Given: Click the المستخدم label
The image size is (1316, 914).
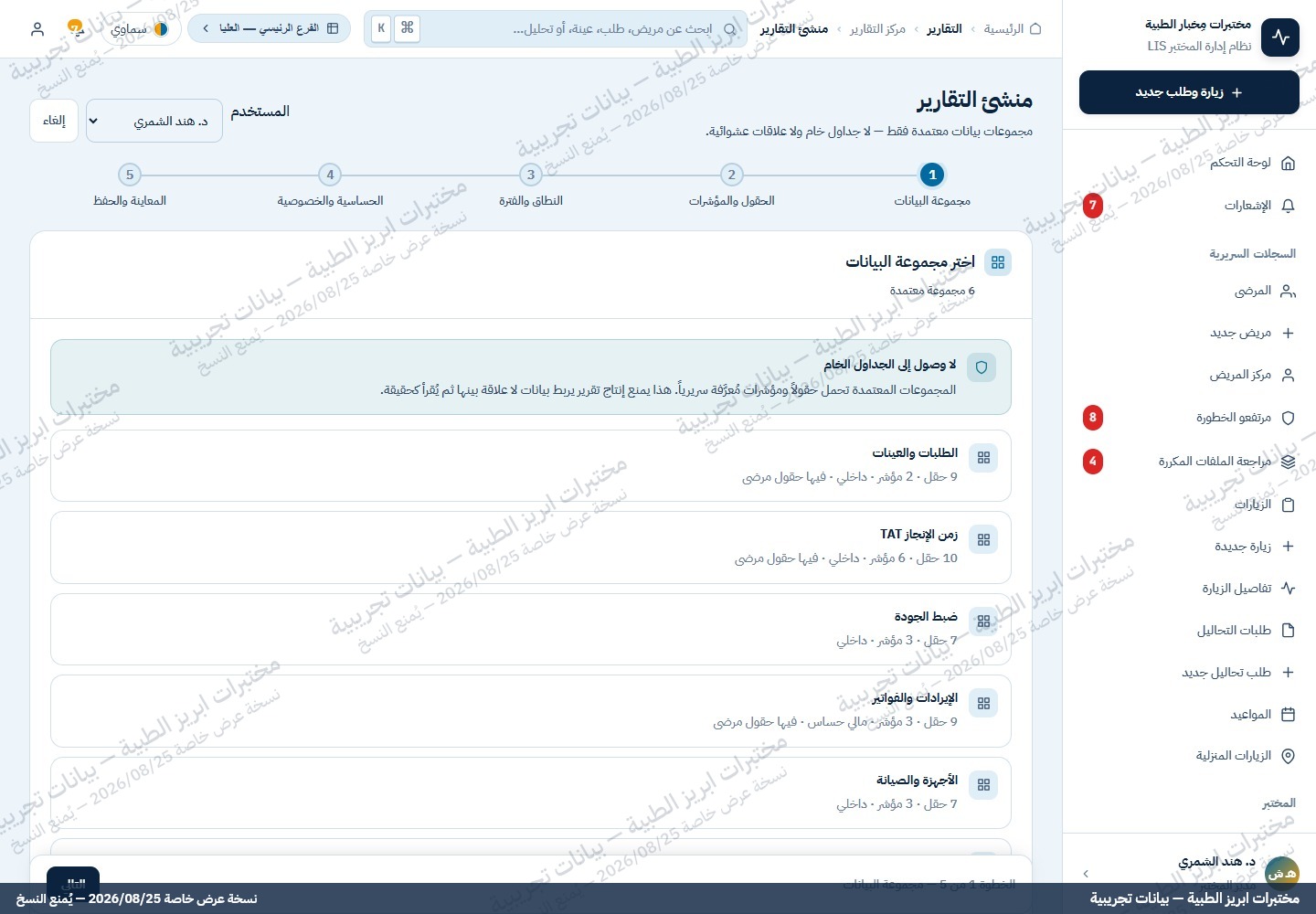Looking at the screenshot, I should [260, 112].
